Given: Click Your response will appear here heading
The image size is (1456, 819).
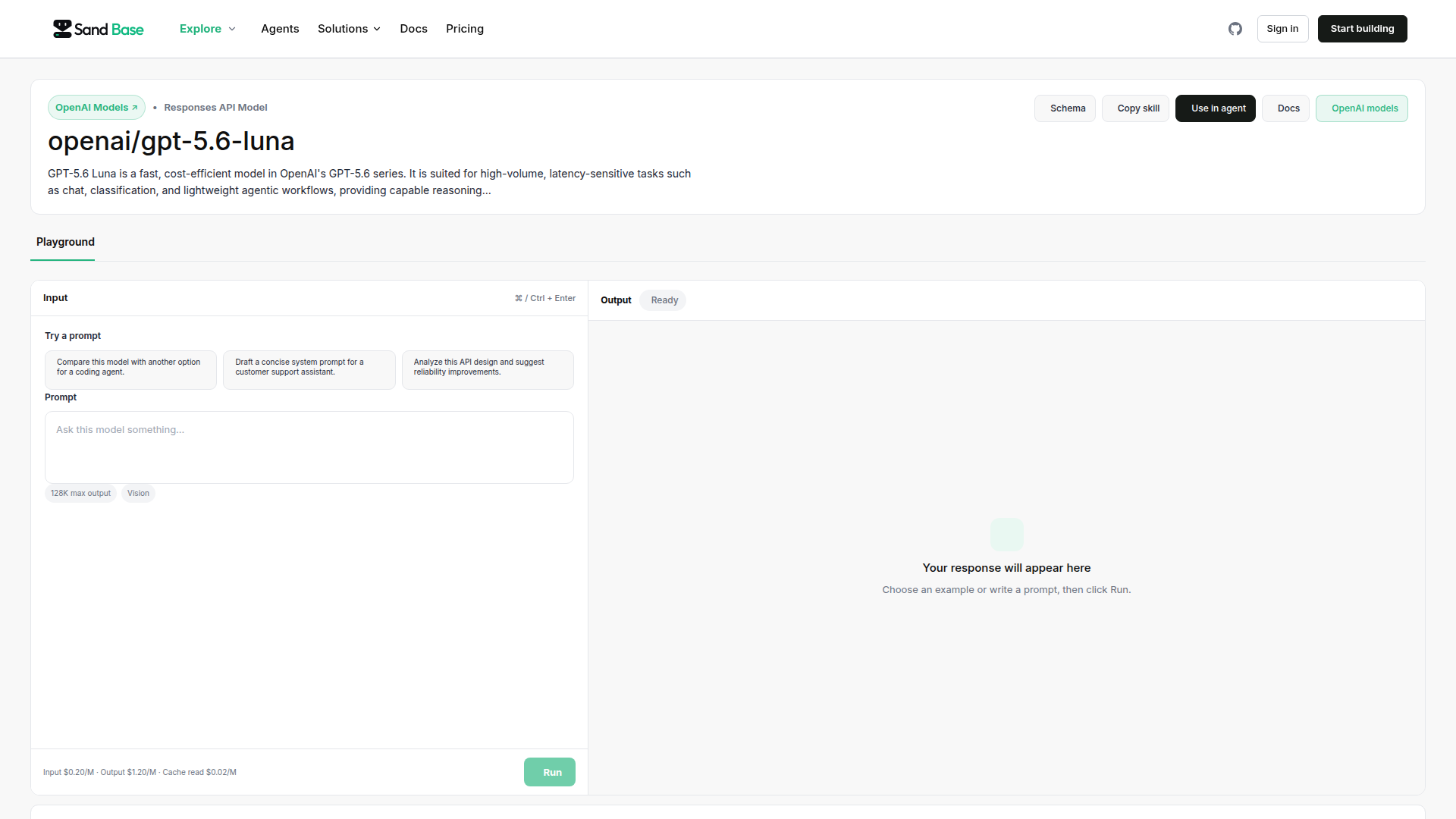Looking at the screenshot, I should (1006, 568).
